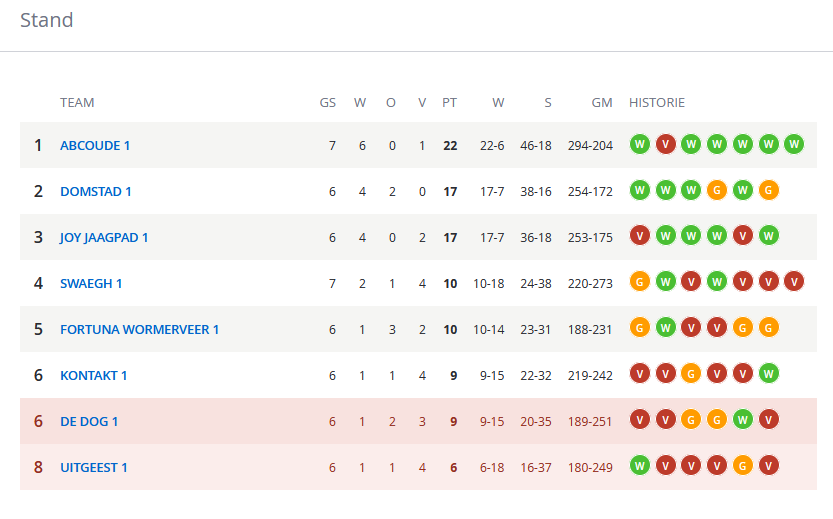Open the ABCOUDE 1 team link
The width and height of the screenshot is (833, 519).
(95, 146)
